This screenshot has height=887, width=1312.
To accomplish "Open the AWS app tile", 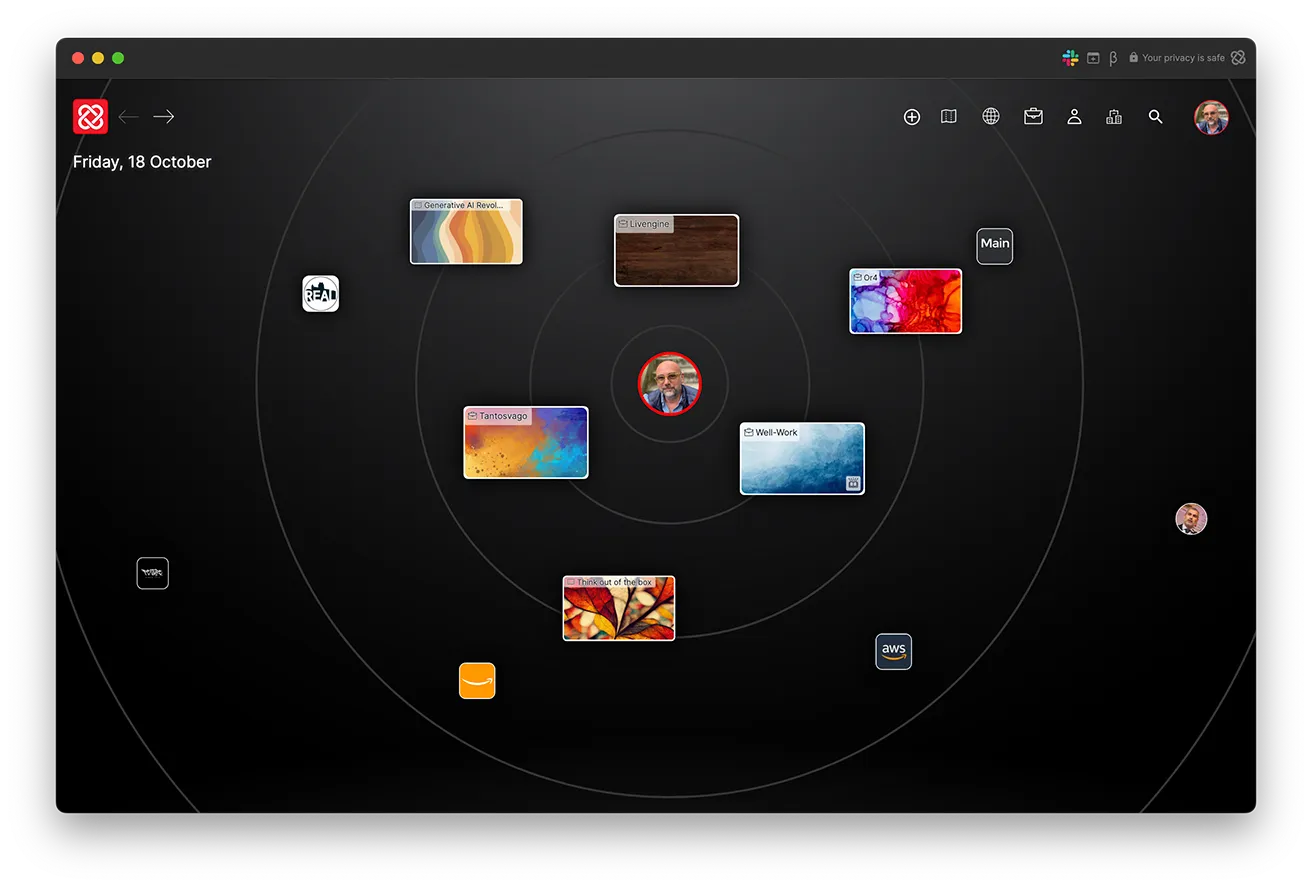I will coord(894,652).
